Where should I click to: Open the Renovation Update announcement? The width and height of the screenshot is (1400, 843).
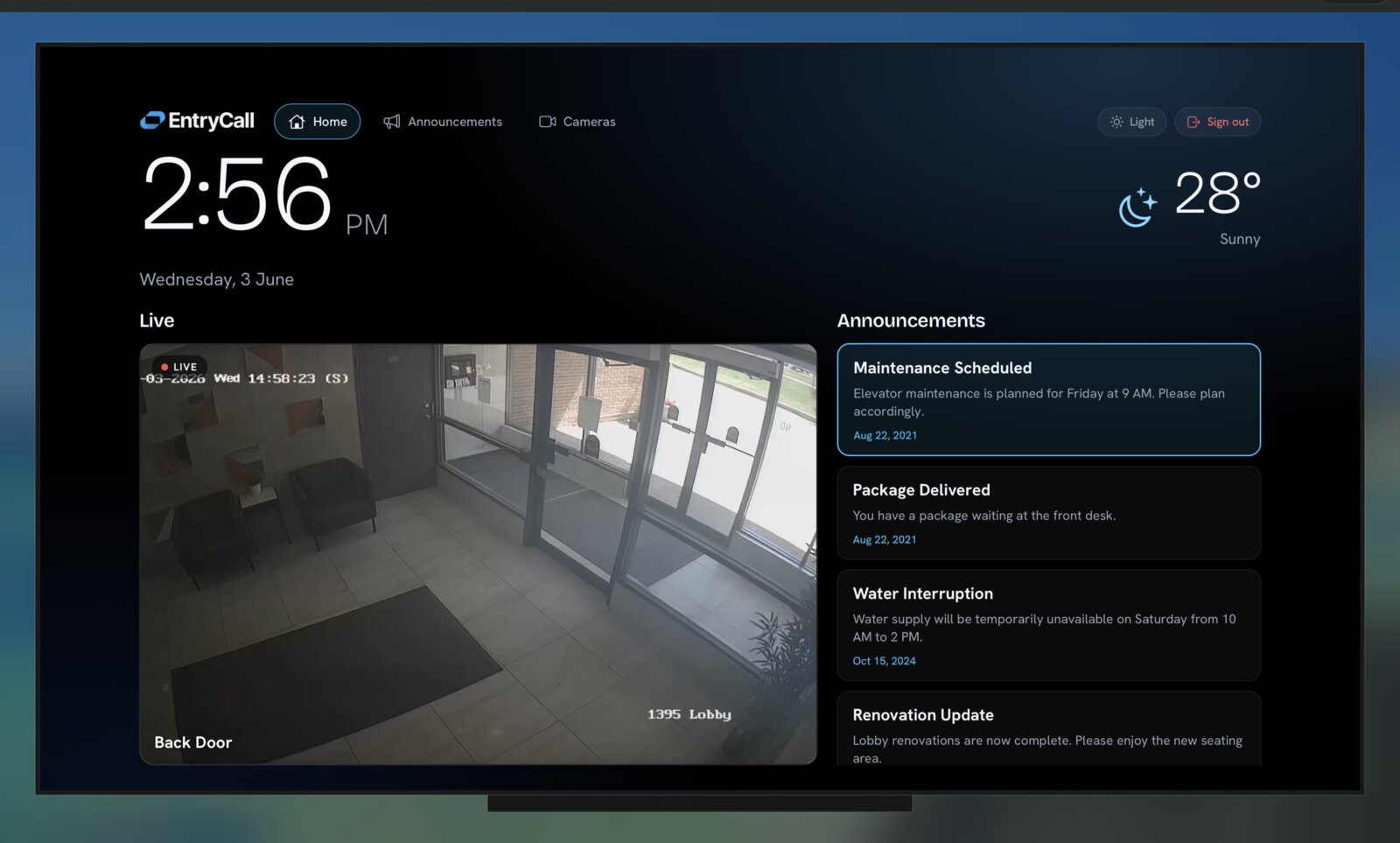click(1048, 729)
